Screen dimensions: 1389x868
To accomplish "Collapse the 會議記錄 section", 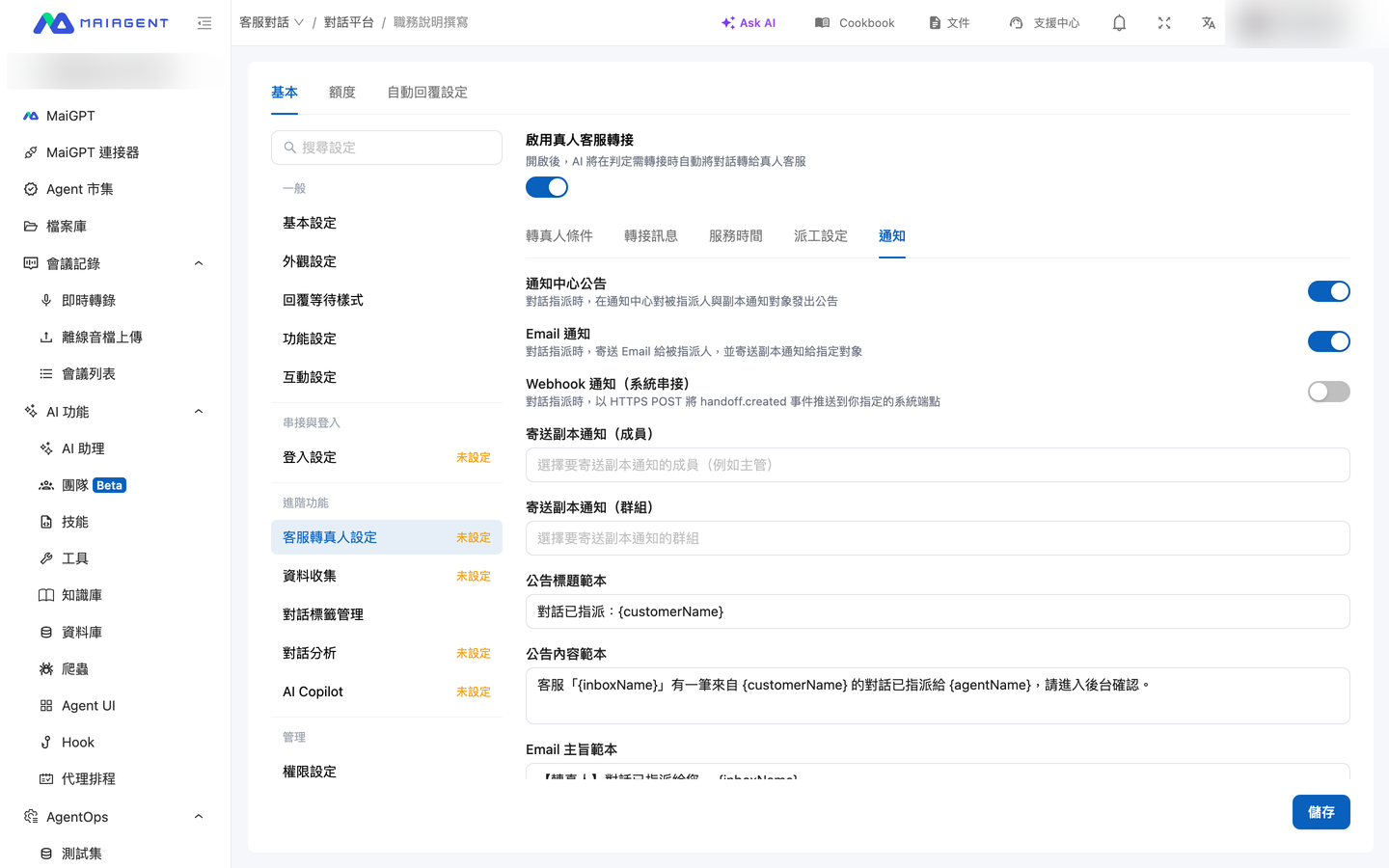I will pos(199,263).
